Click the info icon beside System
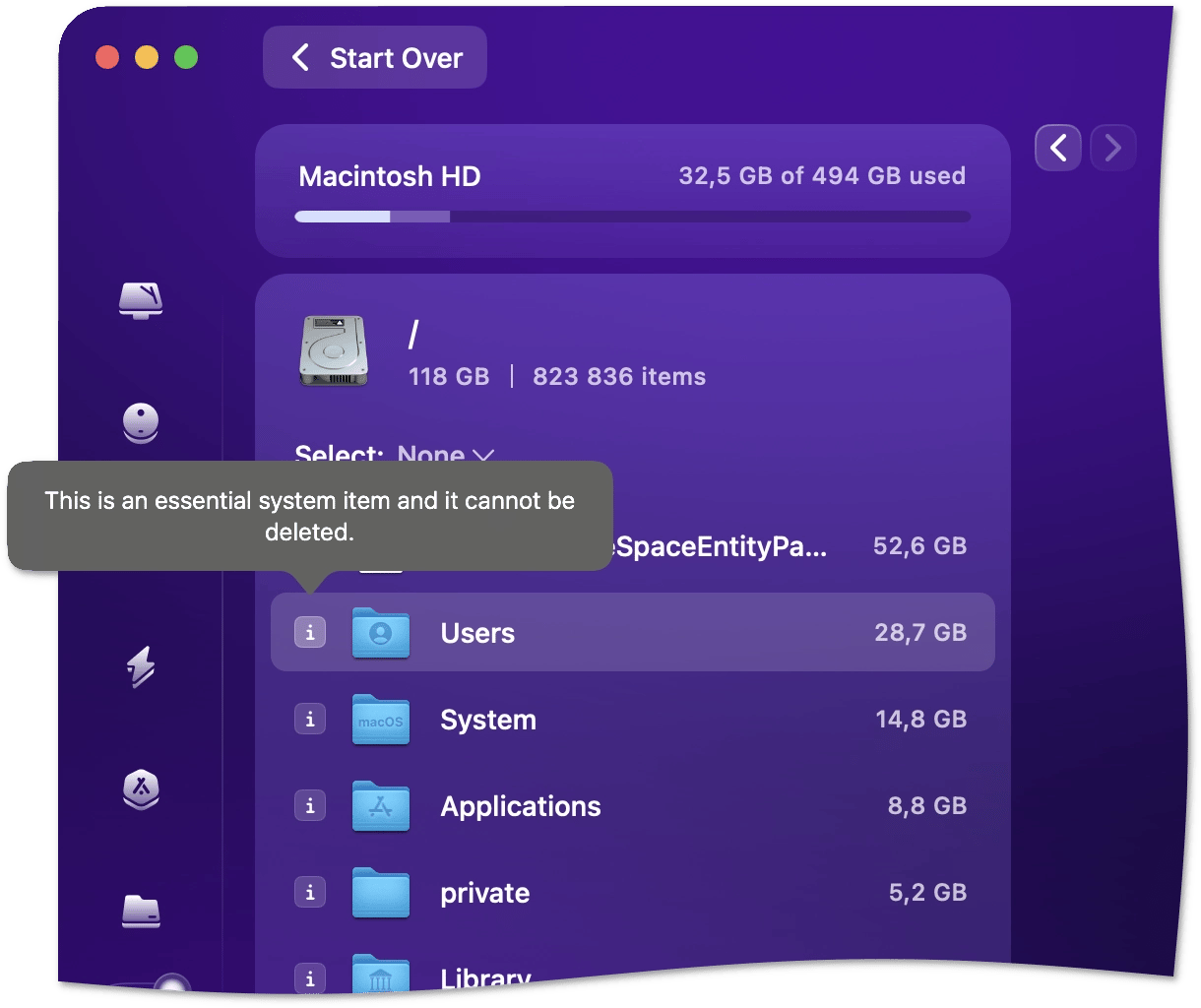 tap(310, 720)
